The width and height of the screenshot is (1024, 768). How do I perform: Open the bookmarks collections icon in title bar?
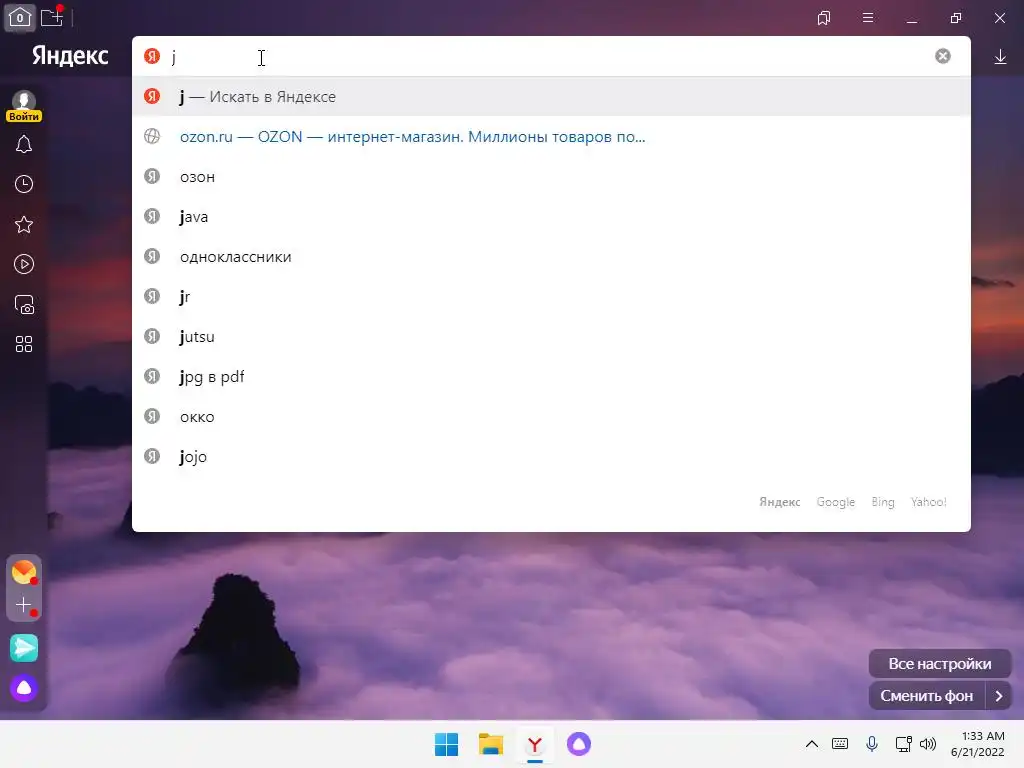tap(824, 18)
